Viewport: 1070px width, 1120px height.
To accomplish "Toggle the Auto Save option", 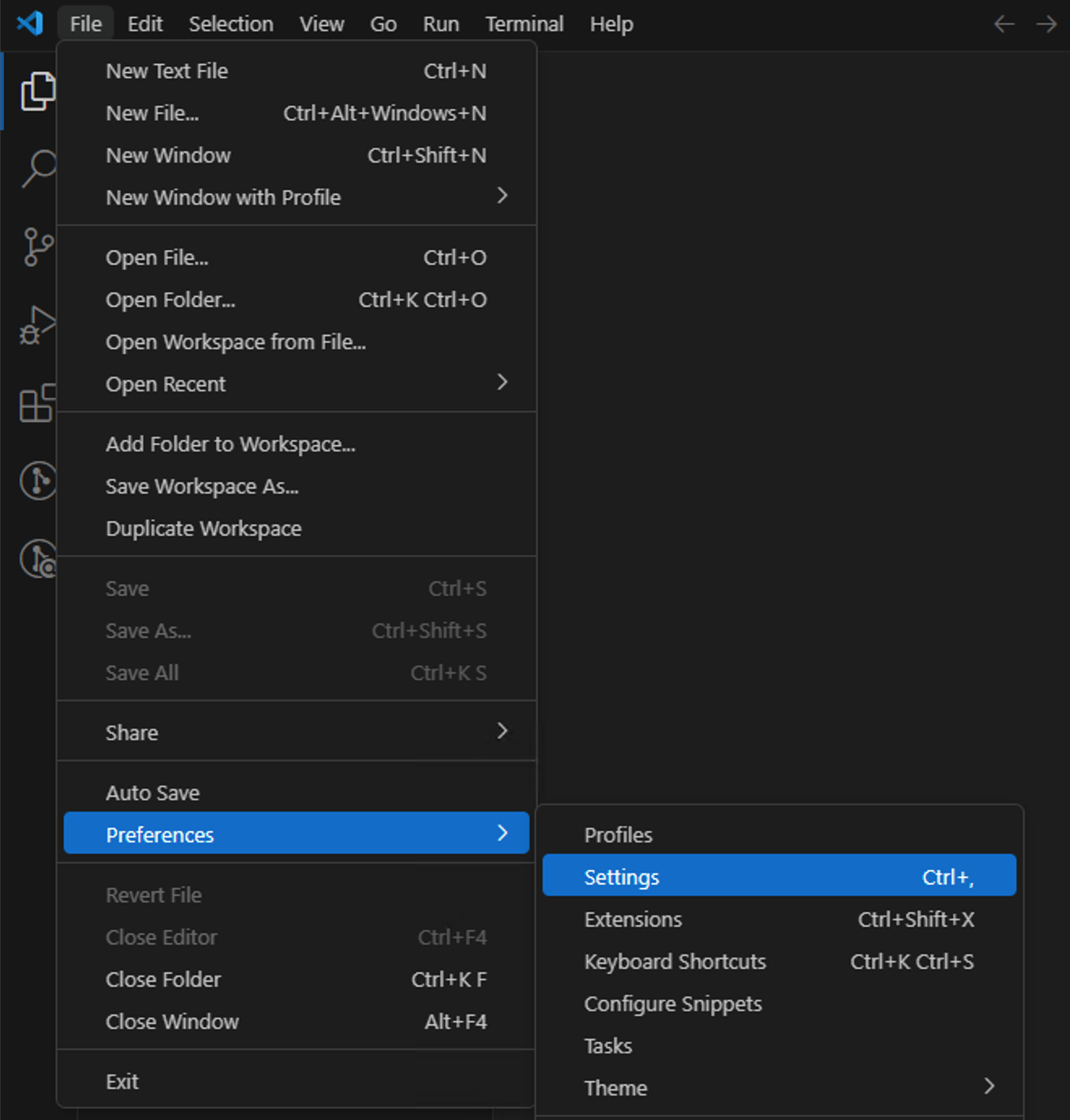I will [x=296, y=793].
